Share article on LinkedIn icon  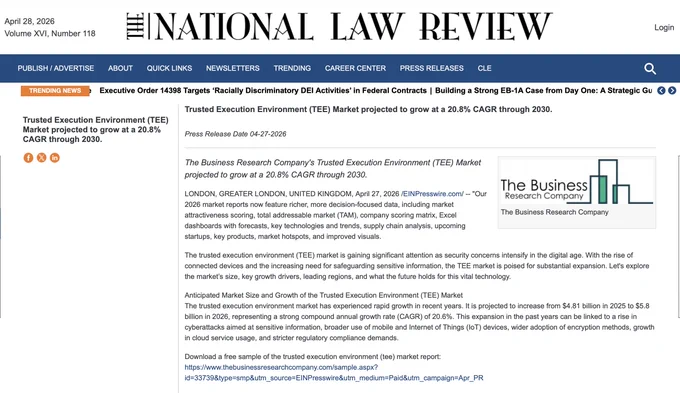tap(55, 158)
